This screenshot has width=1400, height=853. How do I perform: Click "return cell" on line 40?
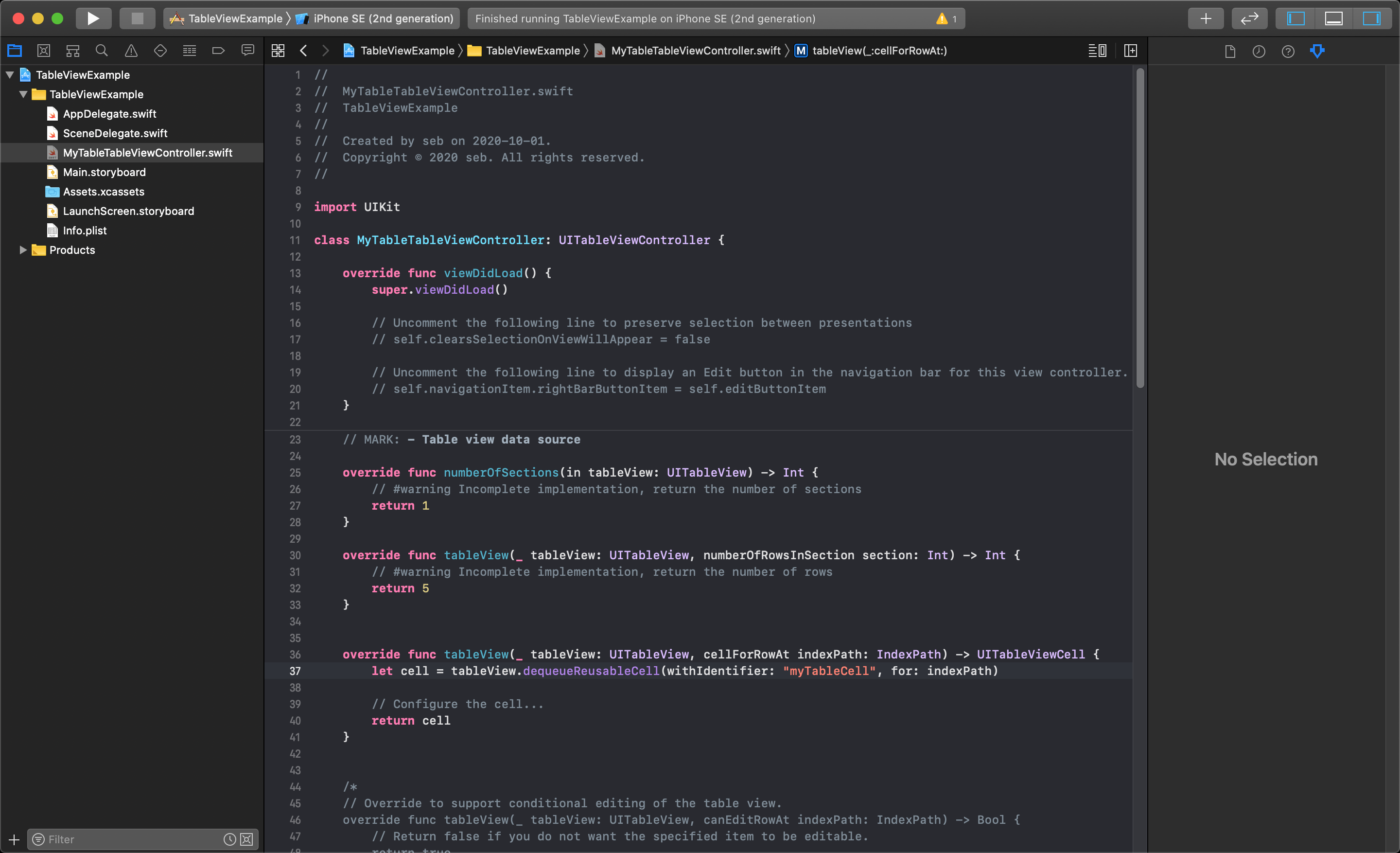click(411, 720)
